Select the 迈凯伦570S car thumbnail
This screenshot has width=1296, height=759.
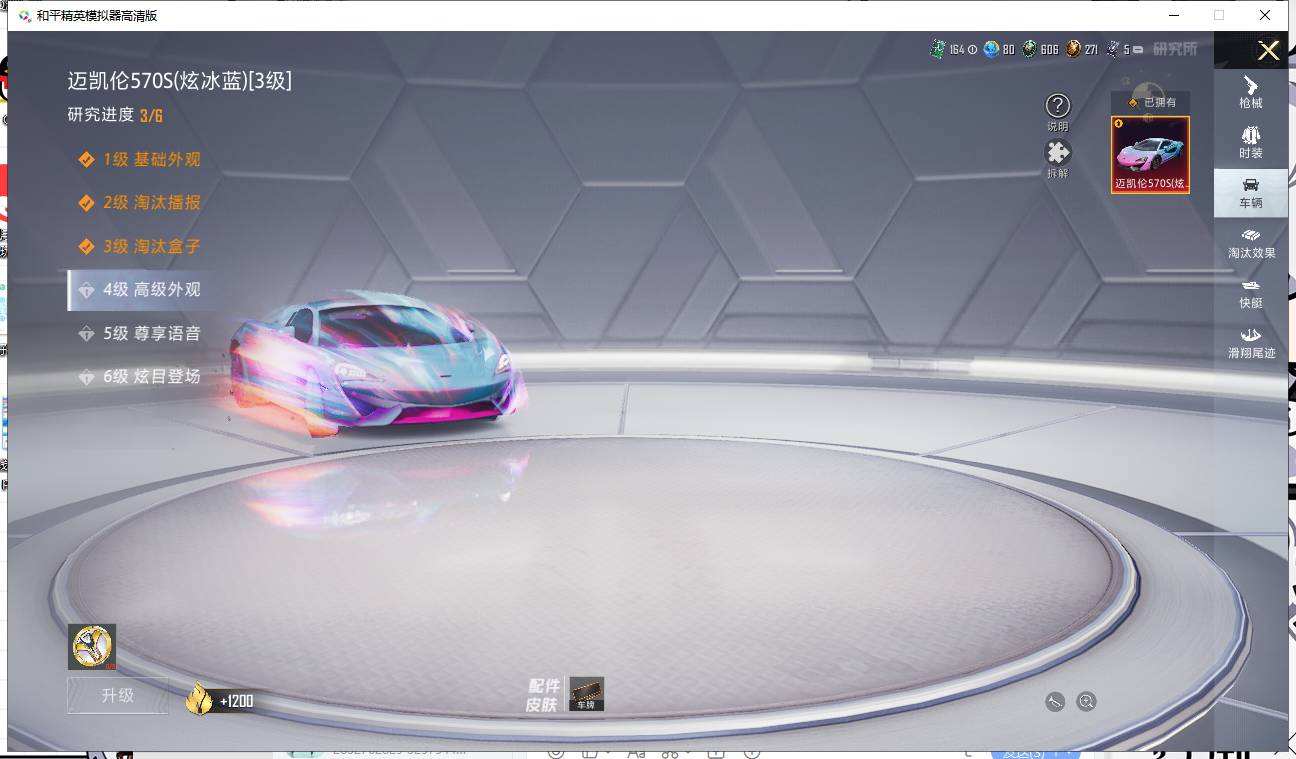[1150, 154]
